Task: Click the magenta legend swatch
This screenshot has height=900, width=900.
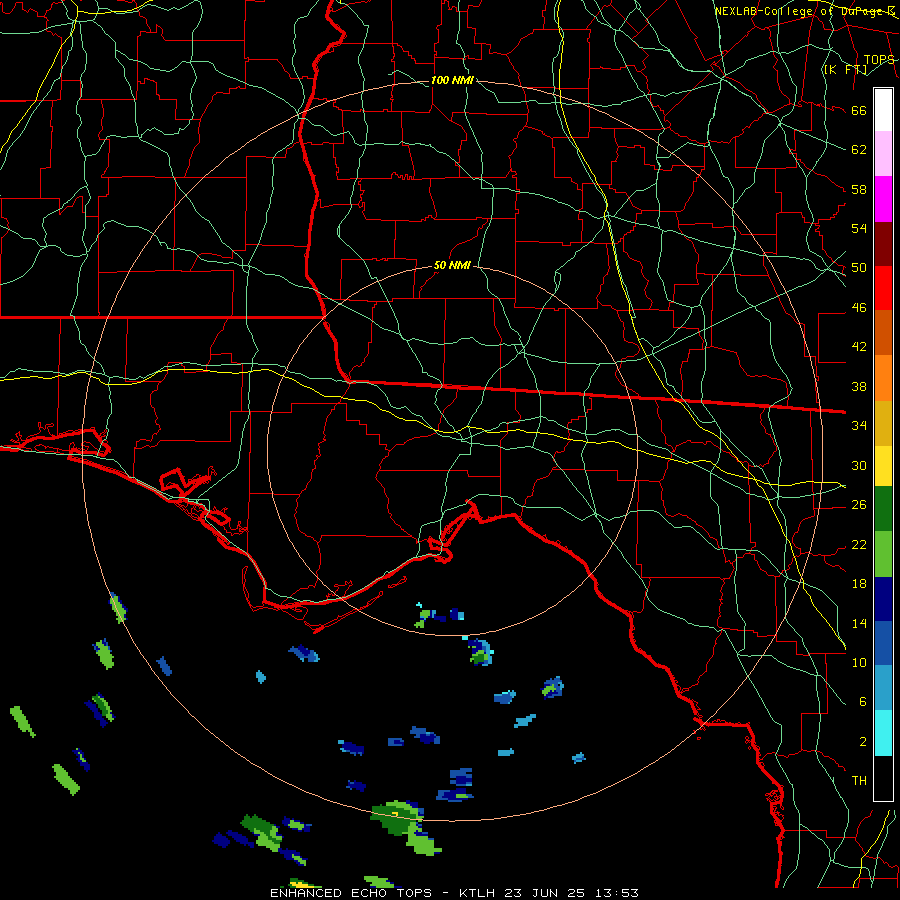Action: tap(883, 199)
